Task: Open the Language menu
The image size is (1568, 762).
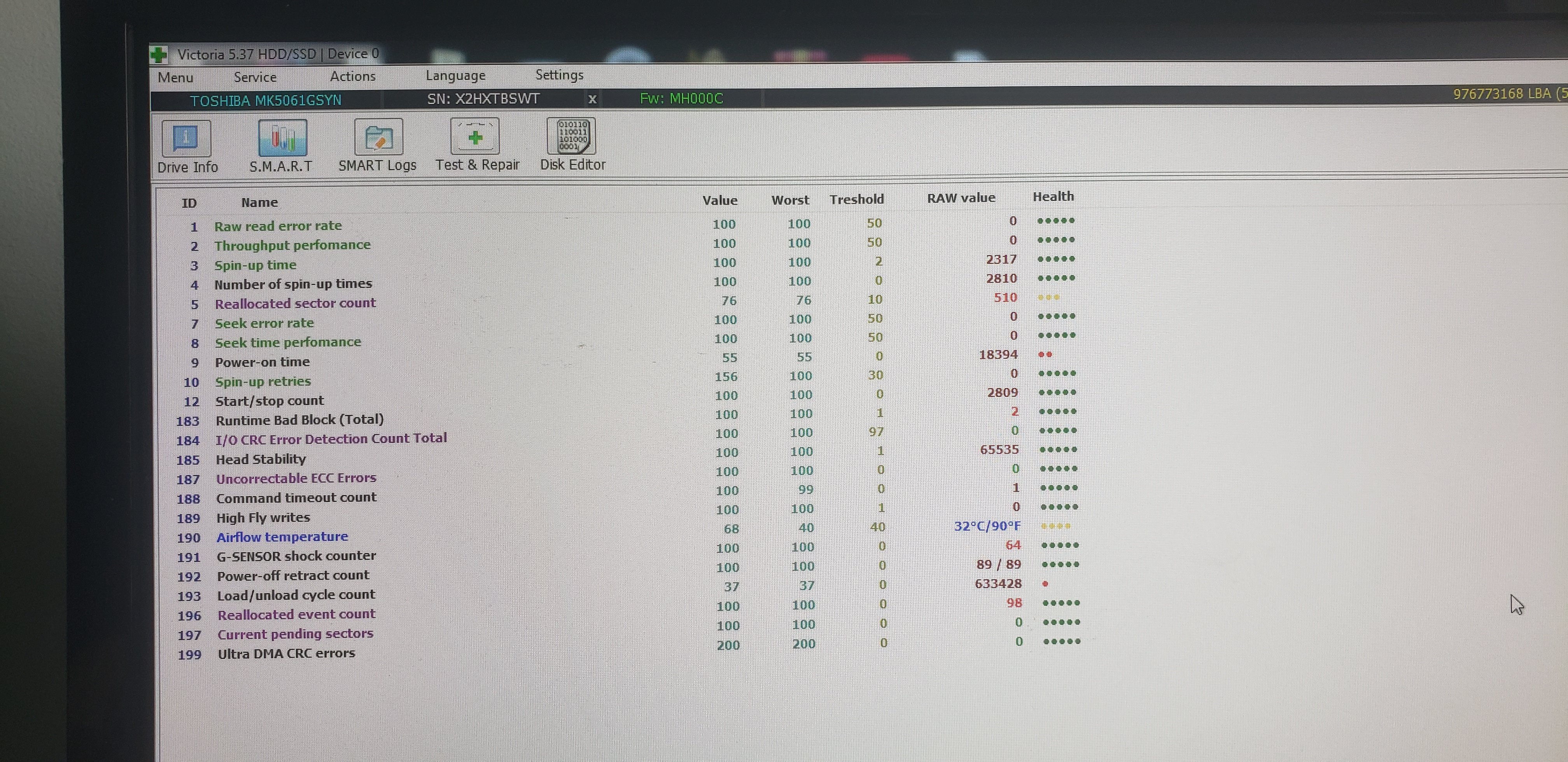Action: tap(455, 75)
